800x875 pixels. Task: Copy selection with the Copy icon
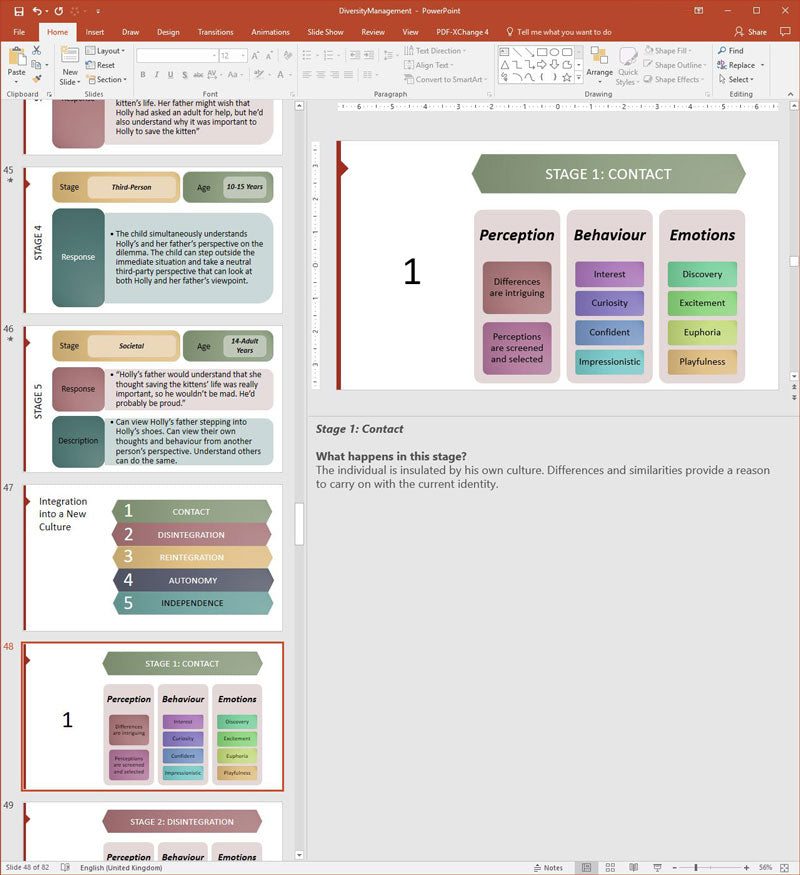click(36, 65)
